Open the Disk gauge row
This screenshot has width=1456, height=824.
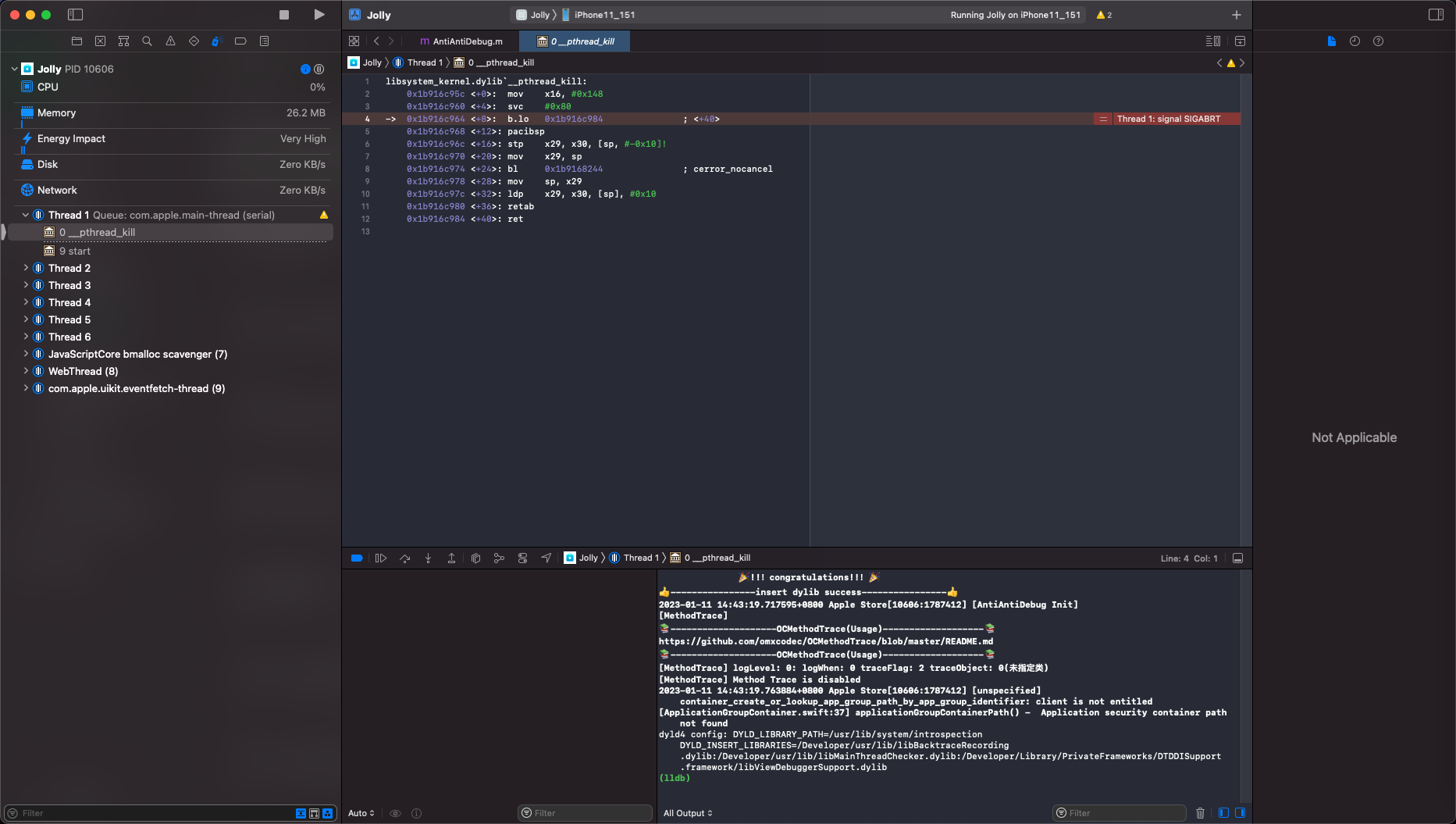[x=173, y=164]
